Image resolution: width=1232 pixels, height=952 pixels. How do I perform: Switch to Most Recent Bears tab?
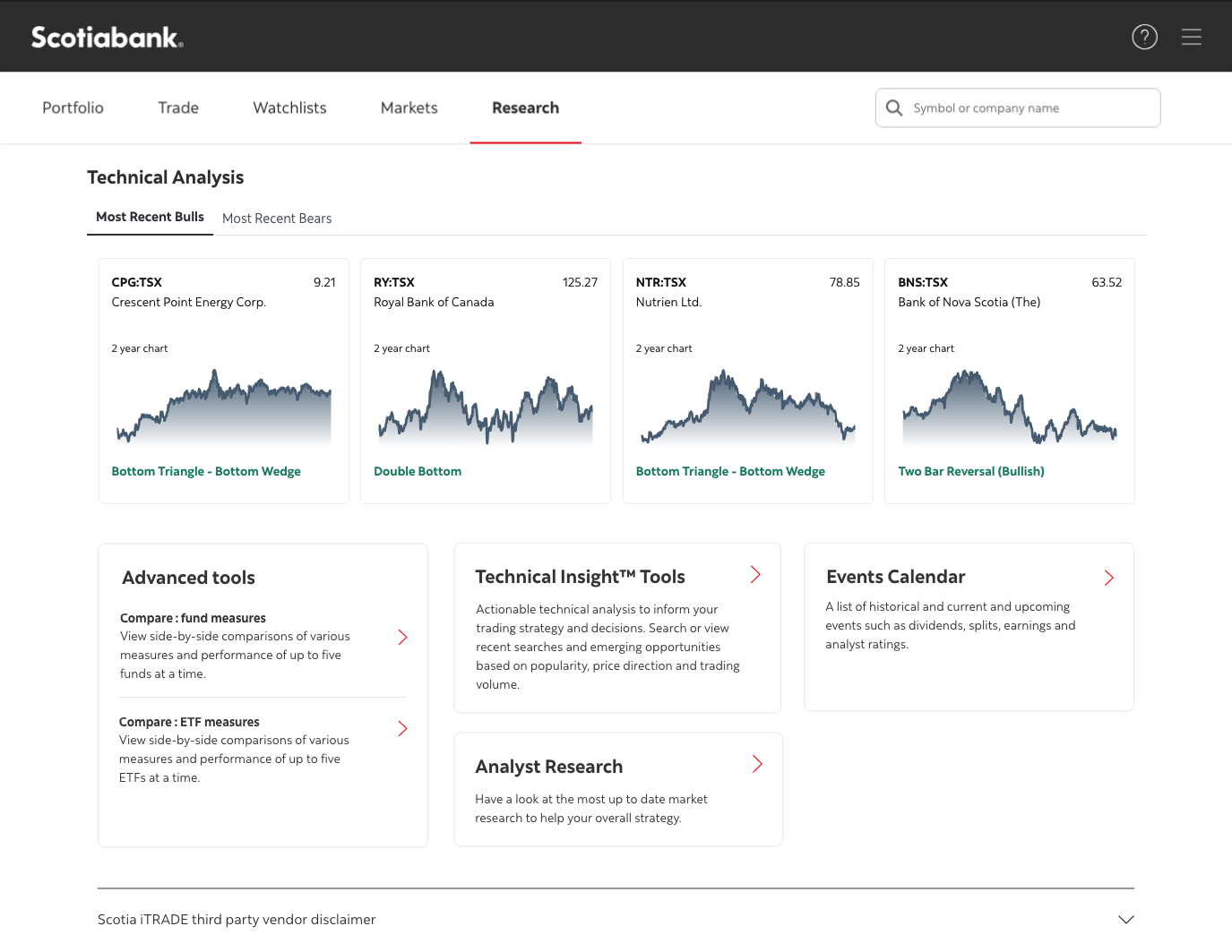click(x=277, y=219)
